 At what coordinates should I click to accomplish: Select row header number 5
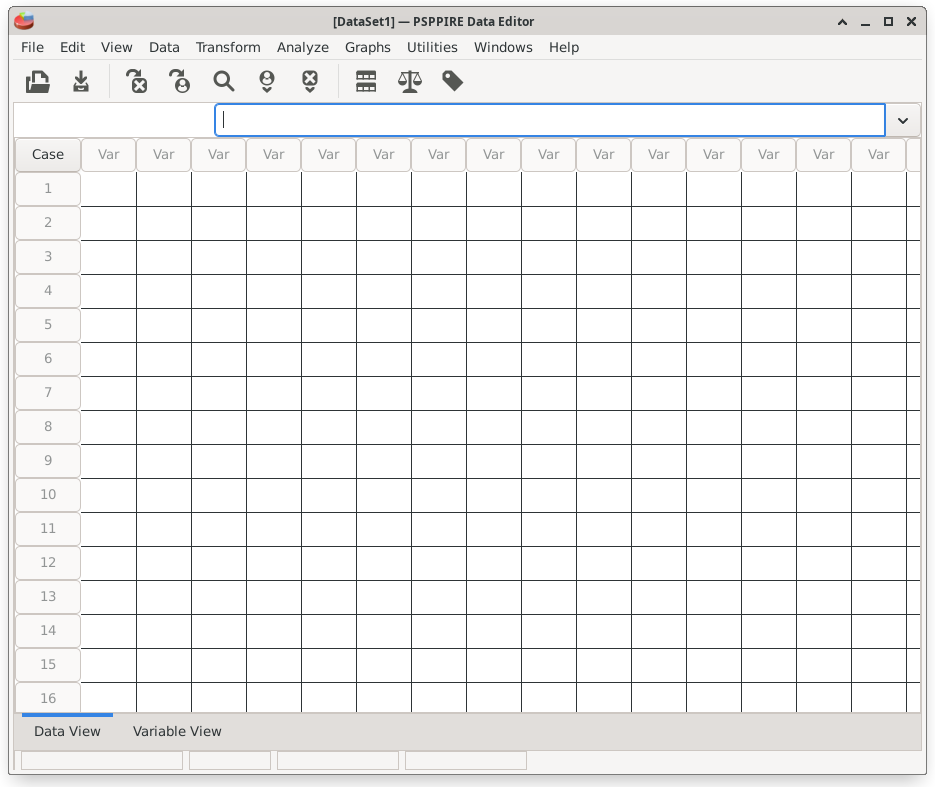click(x=48, y=324)
